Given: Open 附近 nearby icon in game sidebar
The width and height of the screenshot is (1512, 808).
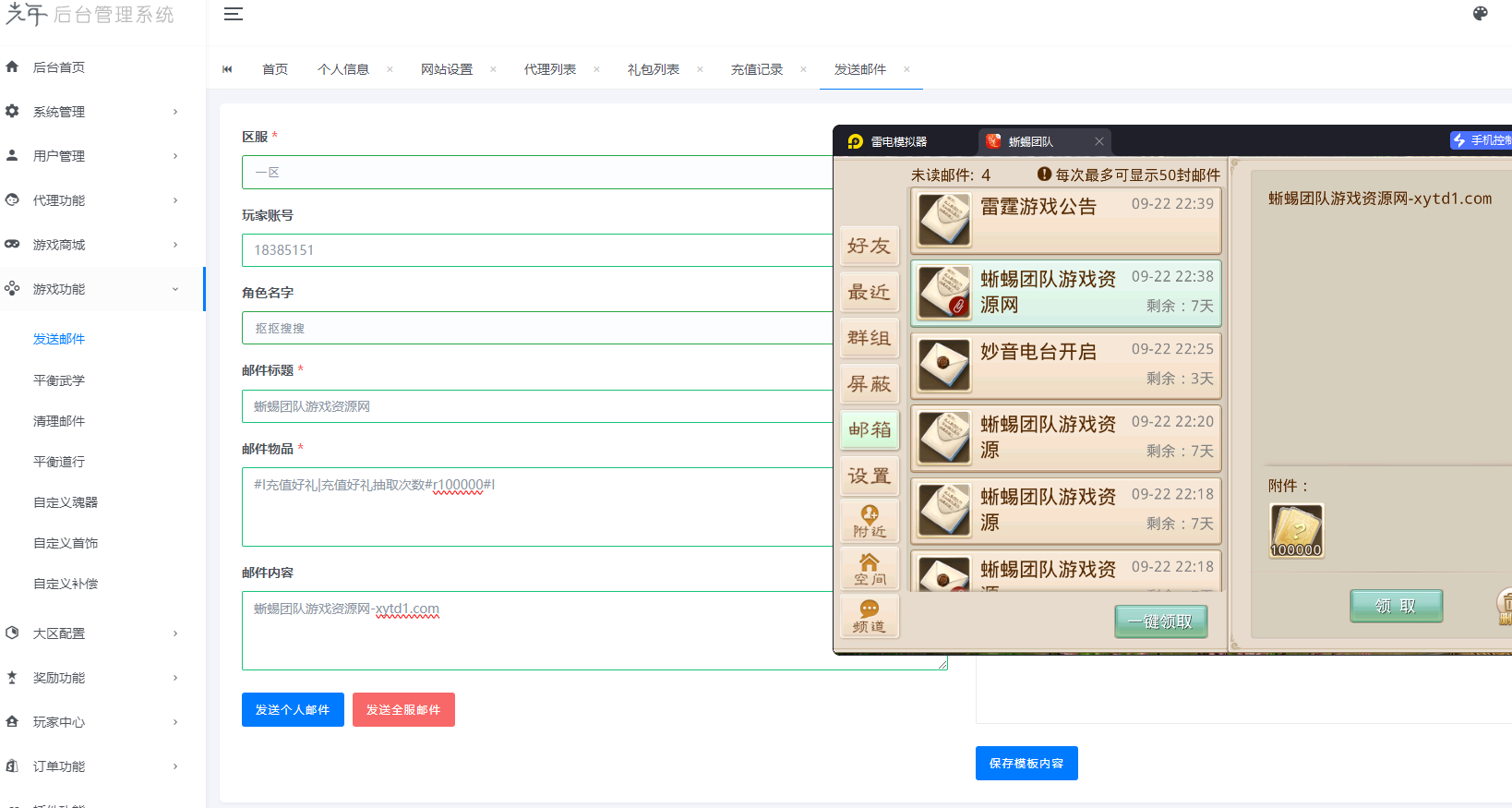Looking at the screenshot, I should [869, 521].
